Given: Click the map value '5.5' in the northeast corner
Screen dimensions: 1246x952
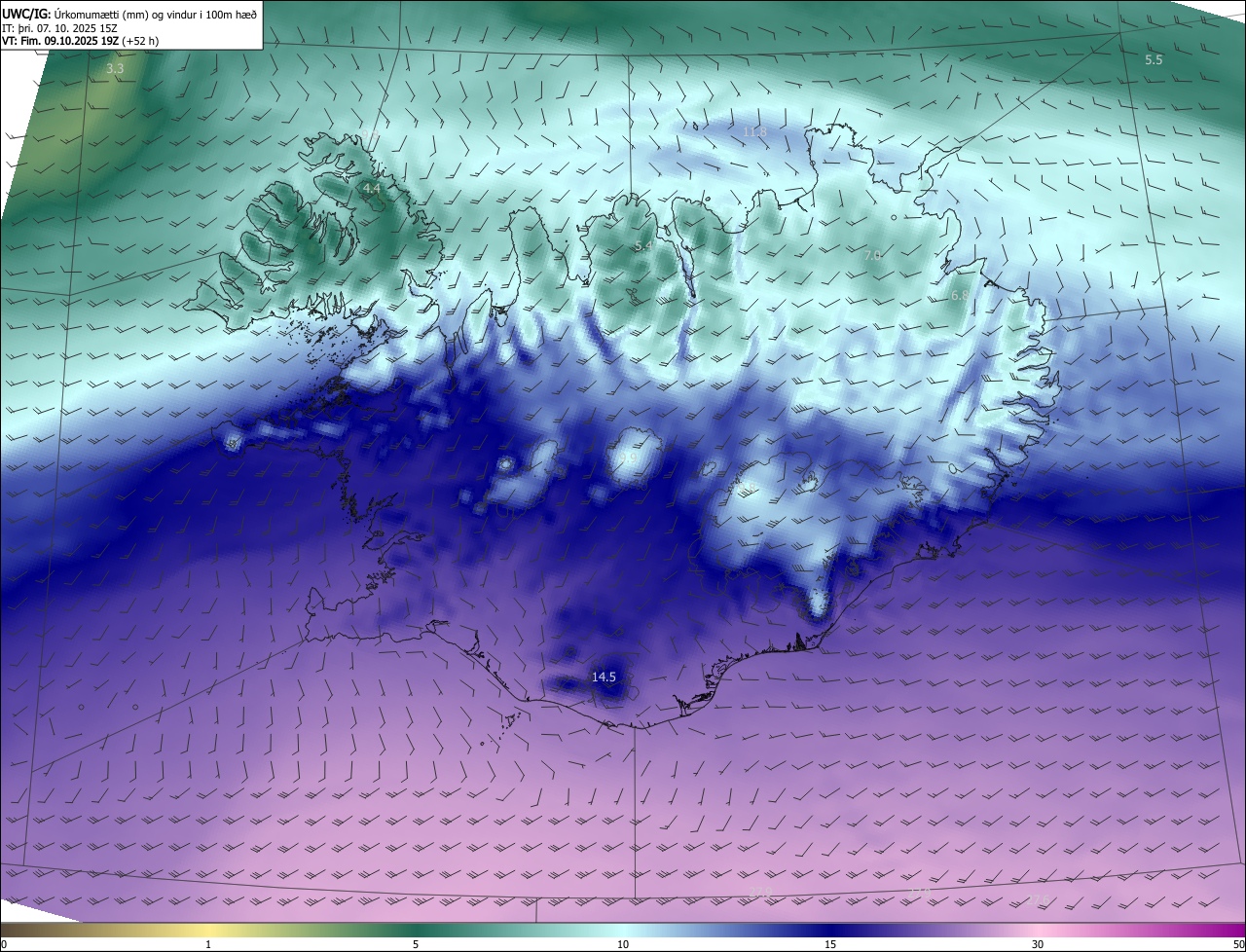Looking at the screenshot, I should coord(1154,59).
